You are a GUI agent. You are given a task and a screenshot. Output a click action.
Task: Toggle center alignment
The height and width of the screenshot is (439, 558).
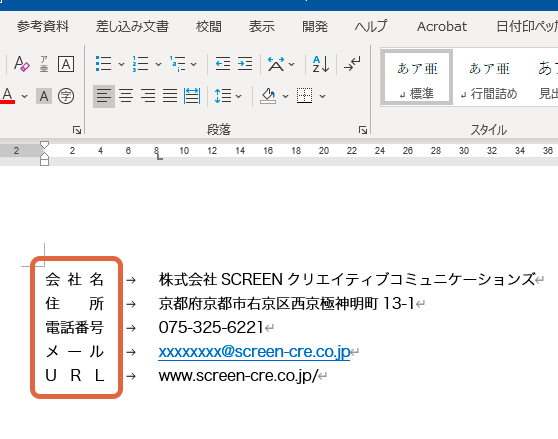pyautogui.click(x=126, y=96)
